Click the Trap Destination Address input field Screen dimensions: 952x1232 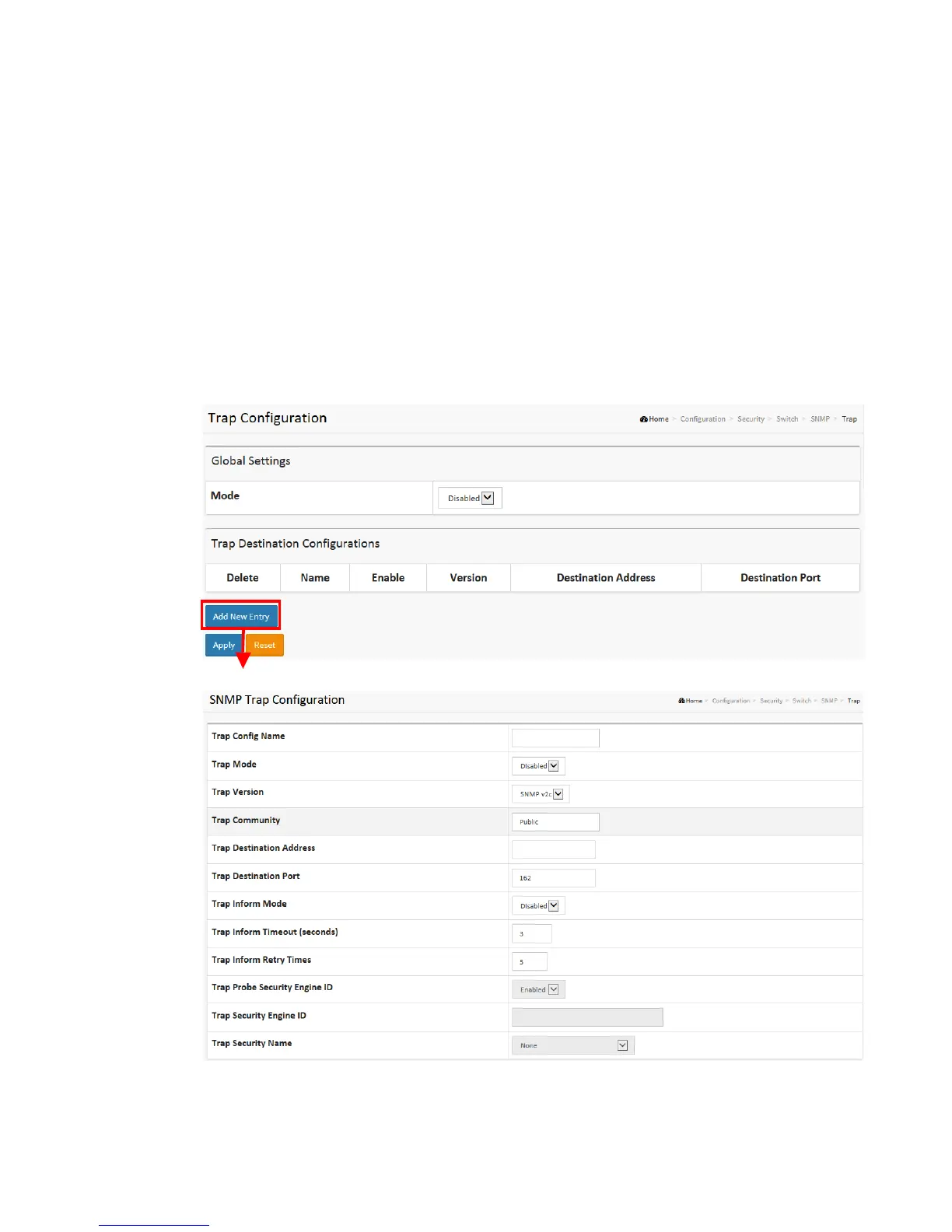(554, 849)
